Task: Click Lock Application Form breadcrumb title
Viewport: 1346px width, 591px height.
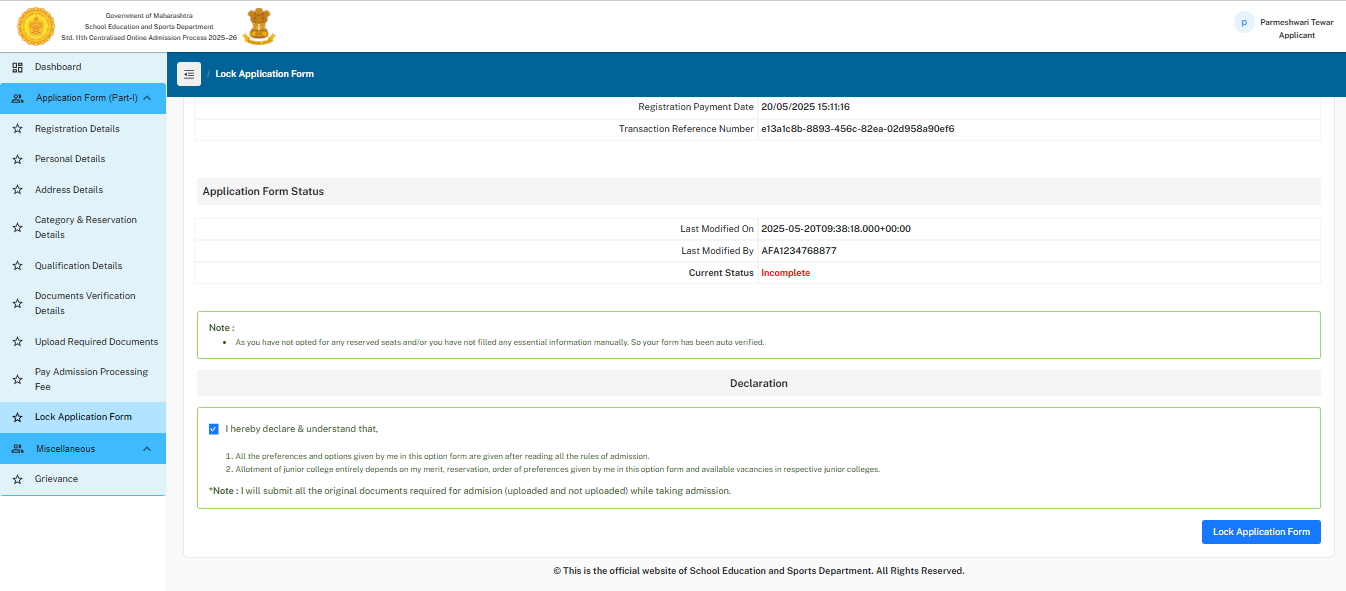Action: (x=265, y=74)
